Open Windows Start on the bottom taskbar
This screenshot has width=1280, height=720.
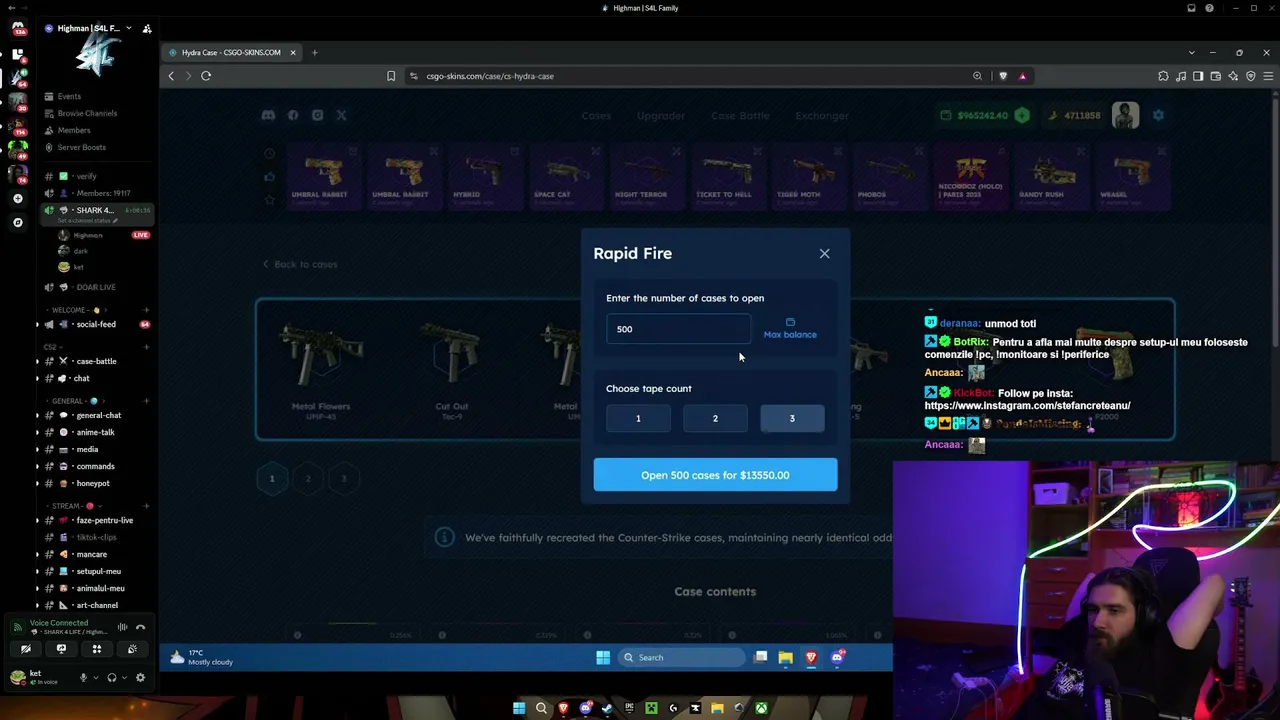click(x=519, y=709)
